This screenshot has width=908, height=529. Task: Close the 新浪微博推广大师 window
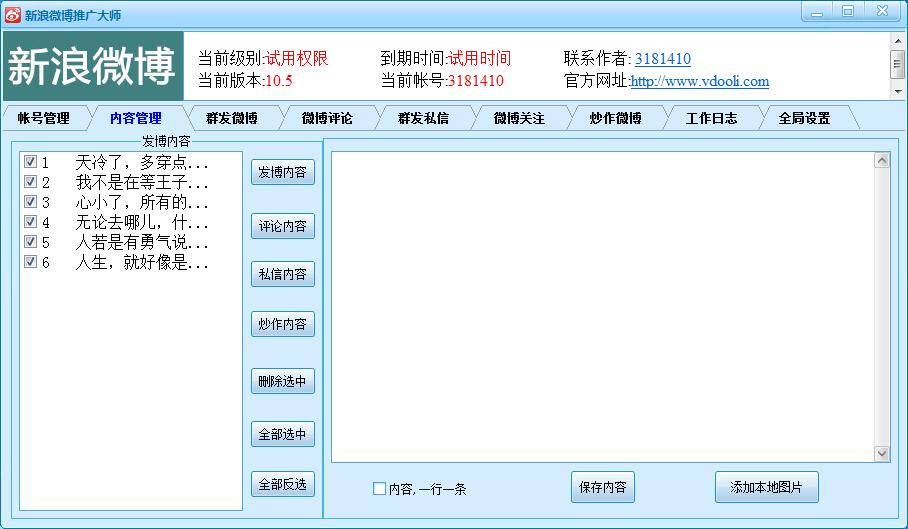pos(882,12)
